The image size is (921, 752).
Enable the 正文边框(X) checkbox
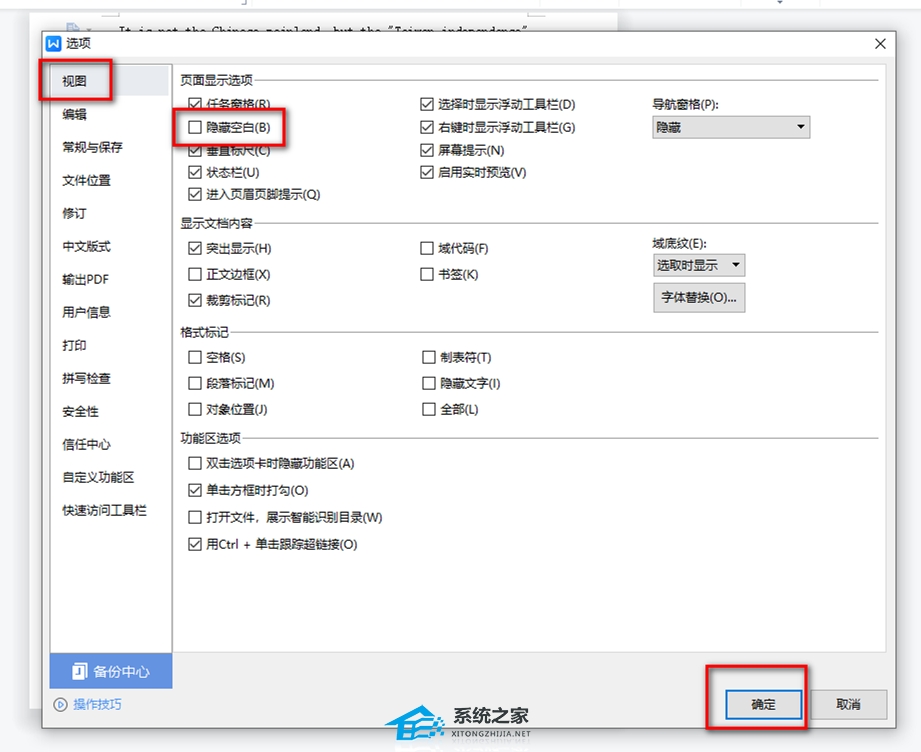pyautogui.click(x=194, y=274)
